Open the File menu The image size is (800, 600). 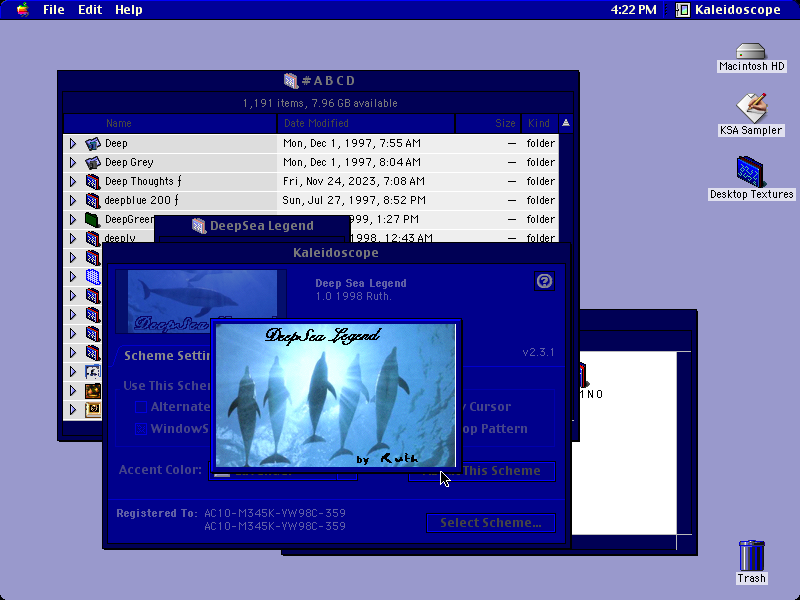point(54,10)
